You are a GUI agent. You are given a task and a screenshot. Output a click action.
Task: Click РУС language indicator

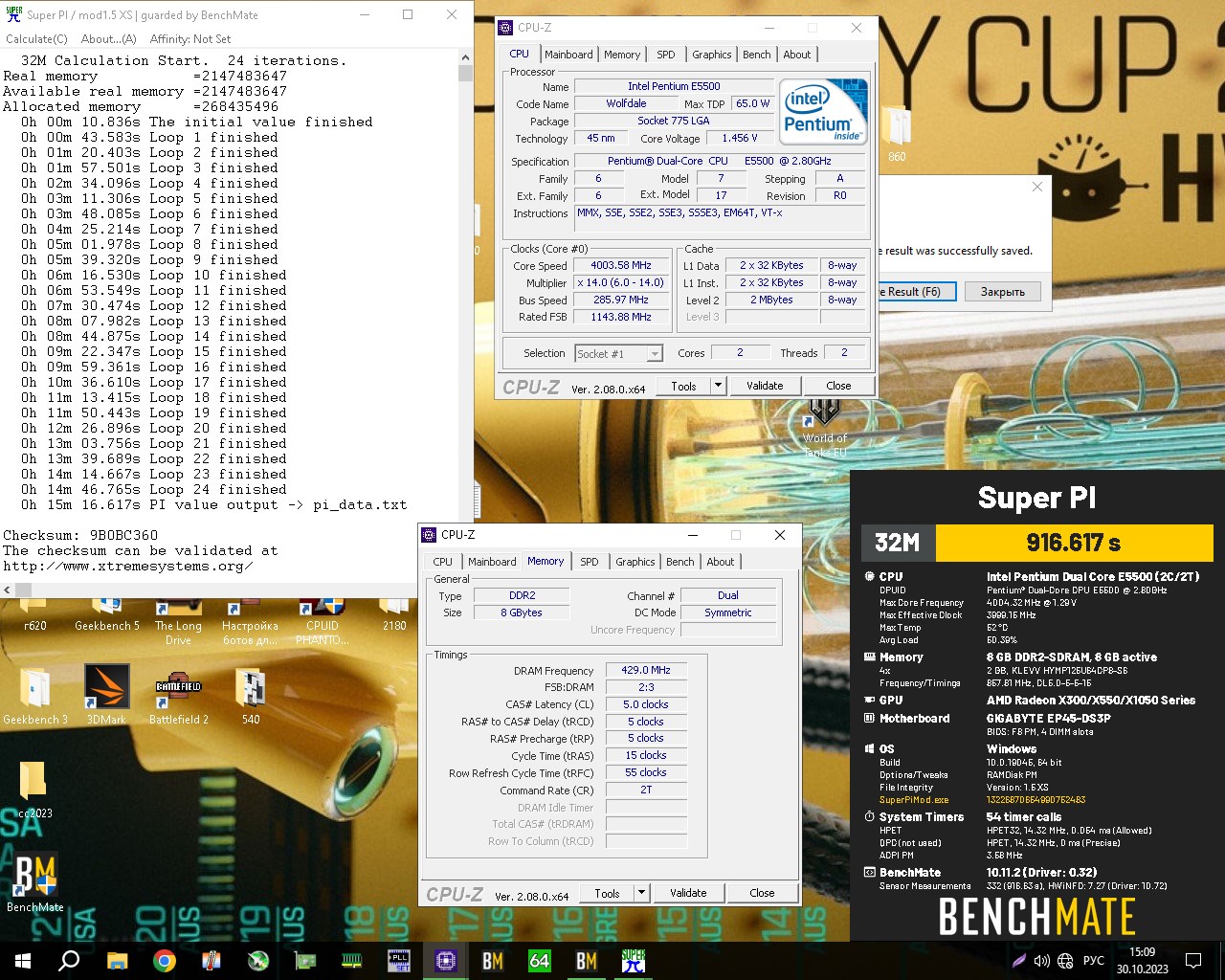click(x=1093, y=960)
